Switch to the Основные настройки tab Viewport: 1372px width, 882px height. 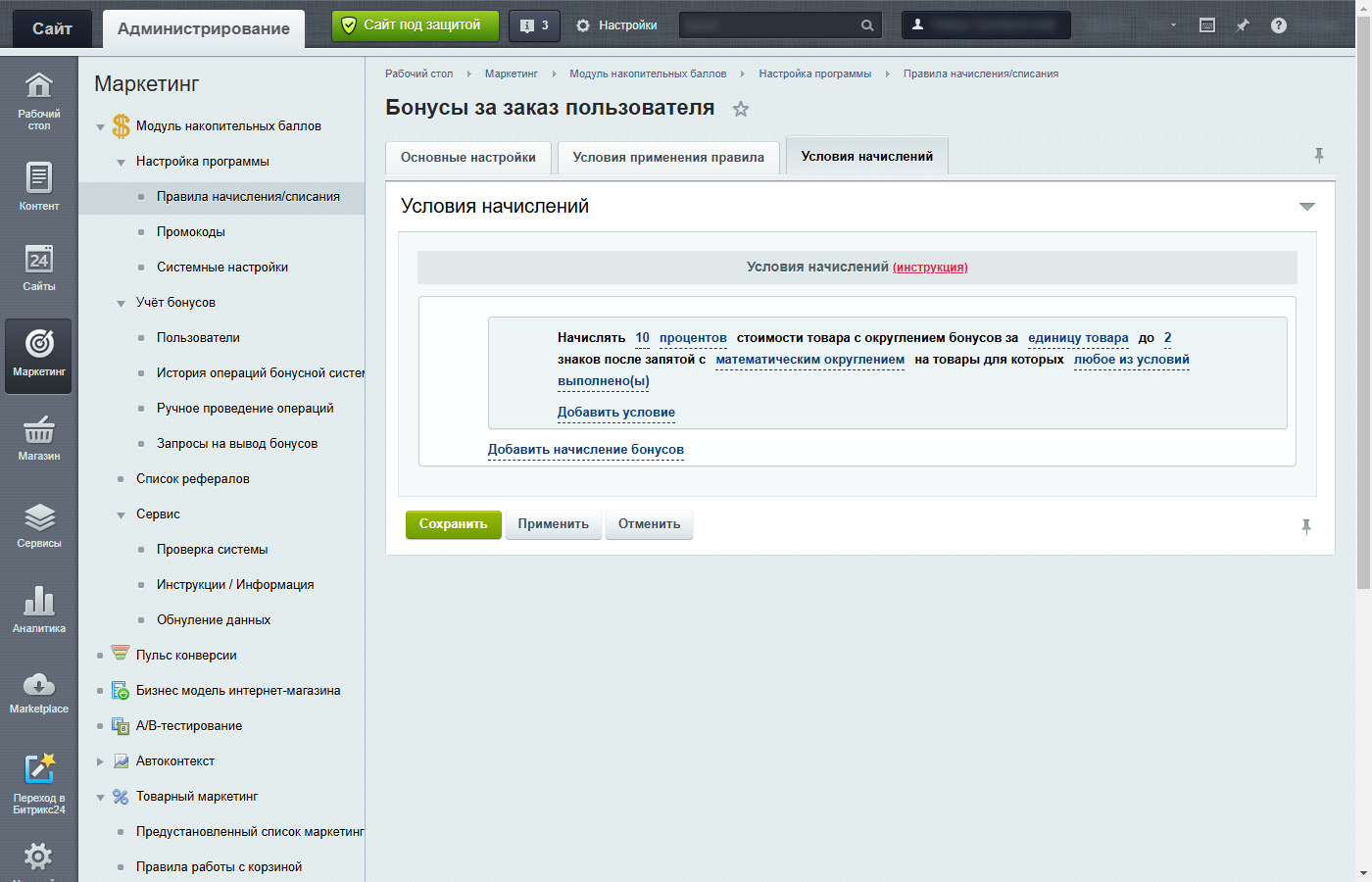pyautogui.click(x=468, y=158)
